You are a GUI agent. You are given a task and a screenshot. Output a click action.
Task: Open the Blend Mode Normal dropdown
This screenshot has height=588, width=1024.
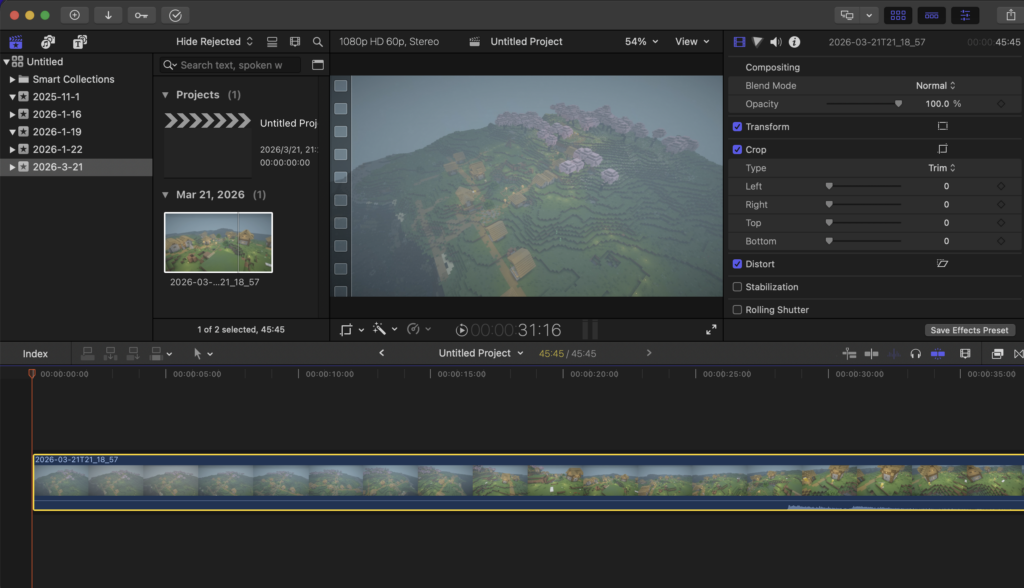(936, 86)
